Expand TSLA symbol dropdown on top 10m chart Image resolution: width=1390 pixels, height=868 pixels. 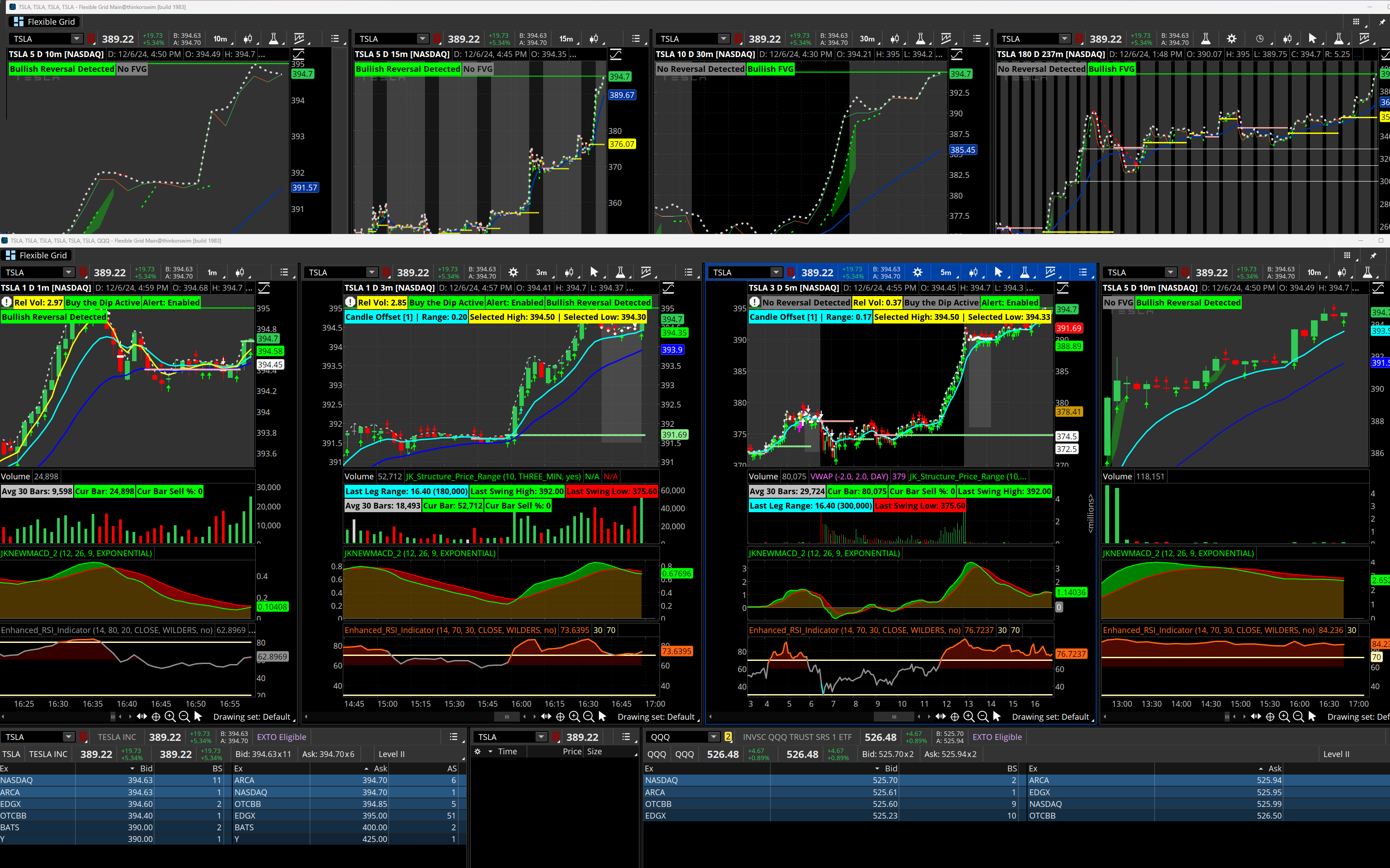click(x=77, y=39)
